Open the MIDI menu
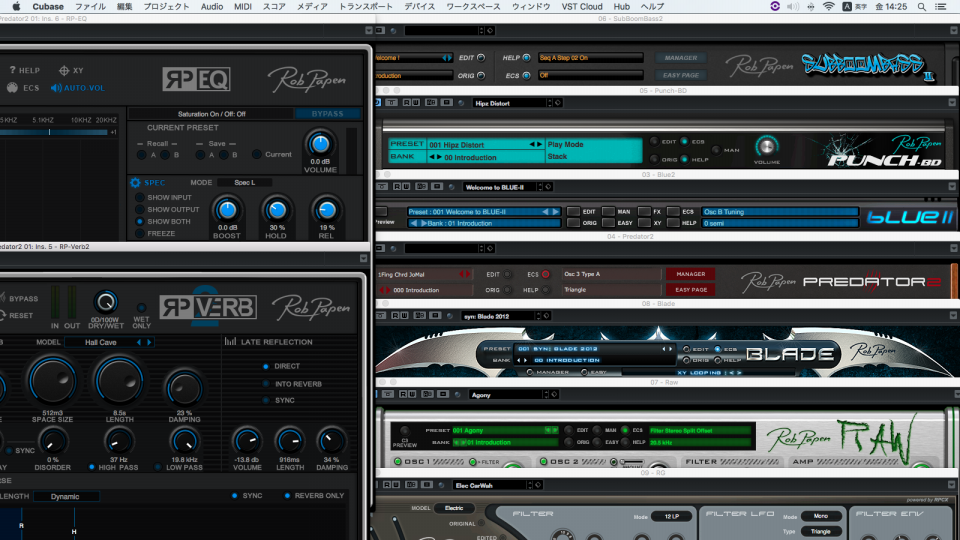Image resolution: width=960 pixels, height=540 pixels. [242, 7]
